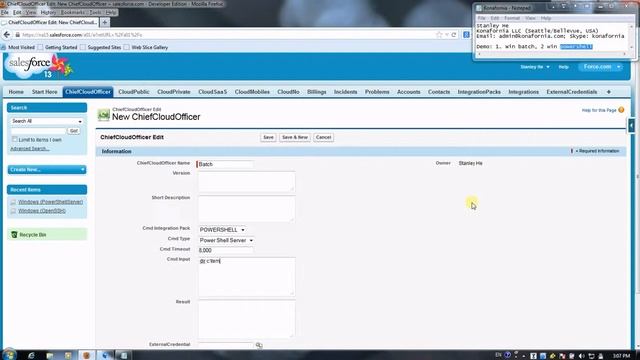Collapse the sidebar using the handle
The image size is (640, 360).
point(631,125)
